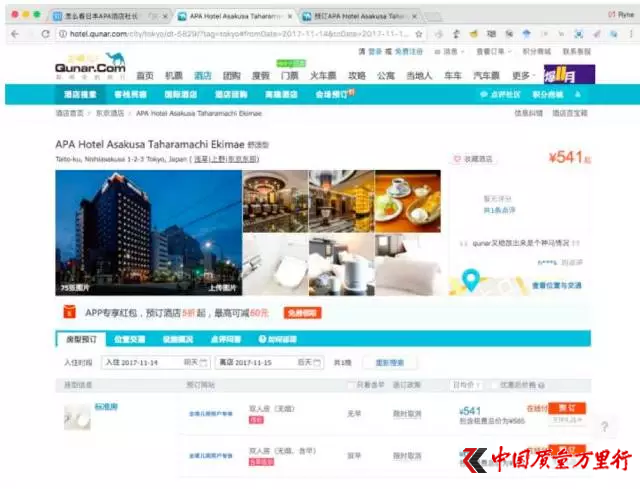Viewport: 640px width, 489px height.
Task: Click the address bar URL field
Action: [239, 34]
